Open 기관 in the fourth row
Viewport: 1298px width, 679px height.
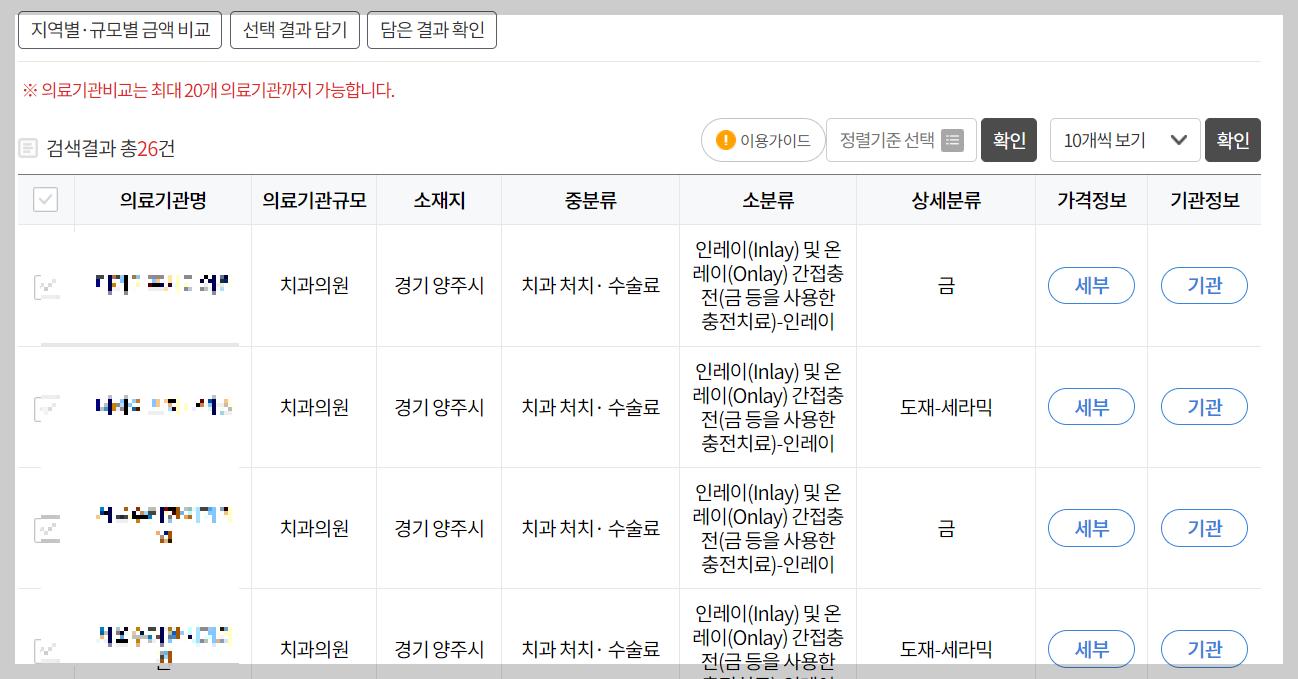click(x=1204, y=649)
